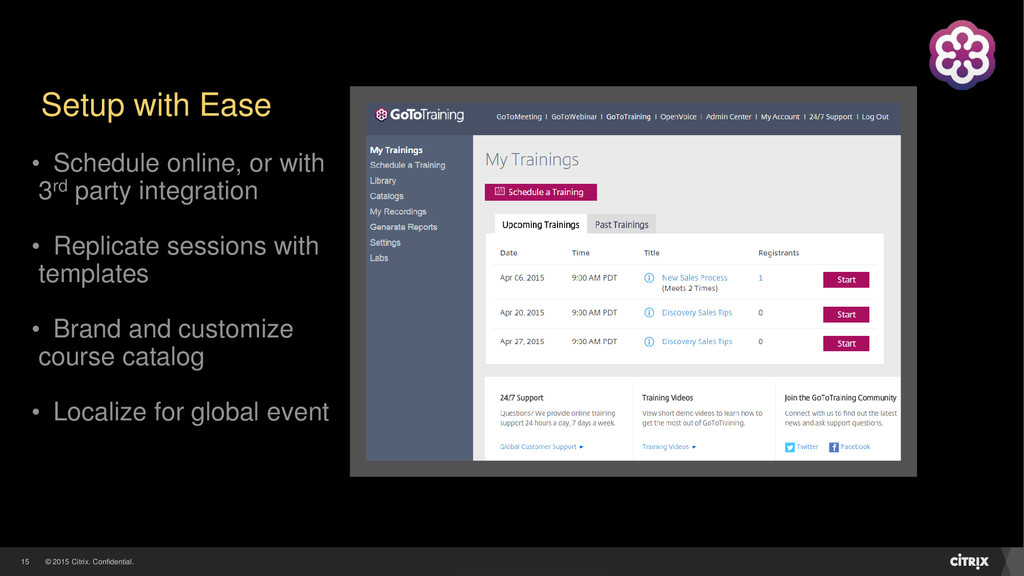Click the Title column header
Viewport: 1024px width, 576px height.
tap(651, 253)
